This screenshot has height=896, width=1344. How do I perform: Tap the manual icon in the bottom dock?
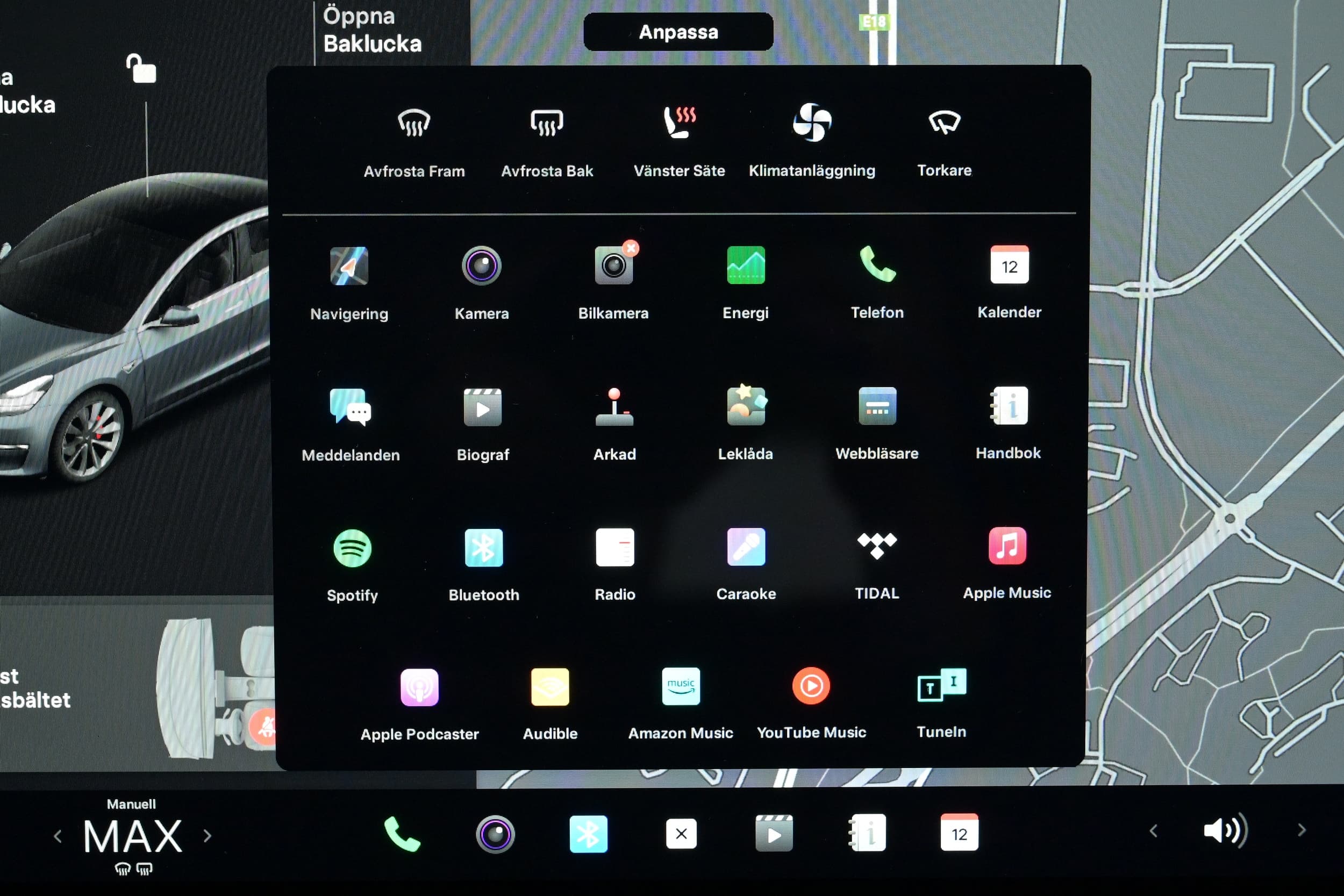(x=867, y=834)
